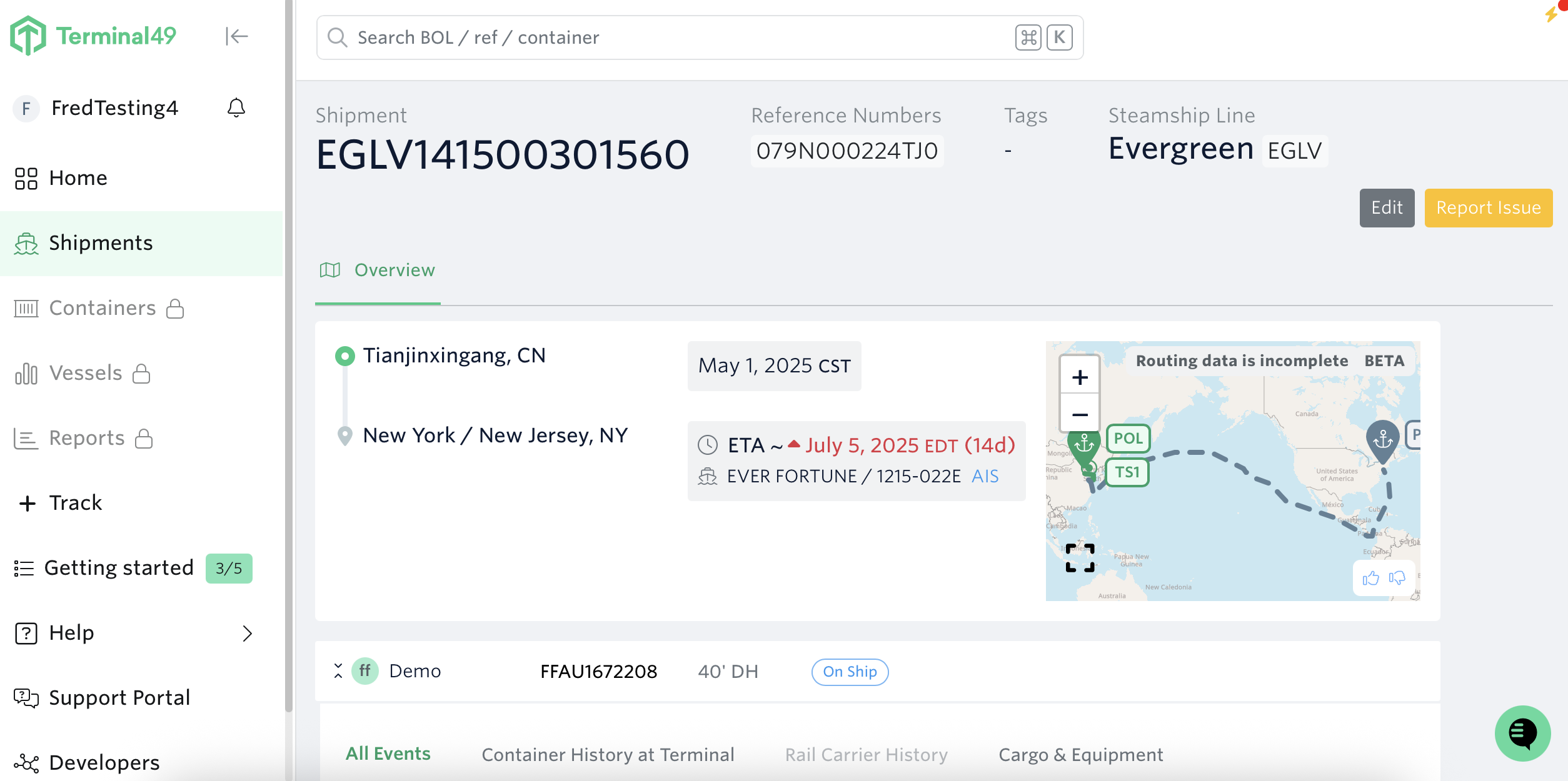Viewport: 1568px width, 781px height.
Task: Open the AIS vessel link
Action: (985, 476)
